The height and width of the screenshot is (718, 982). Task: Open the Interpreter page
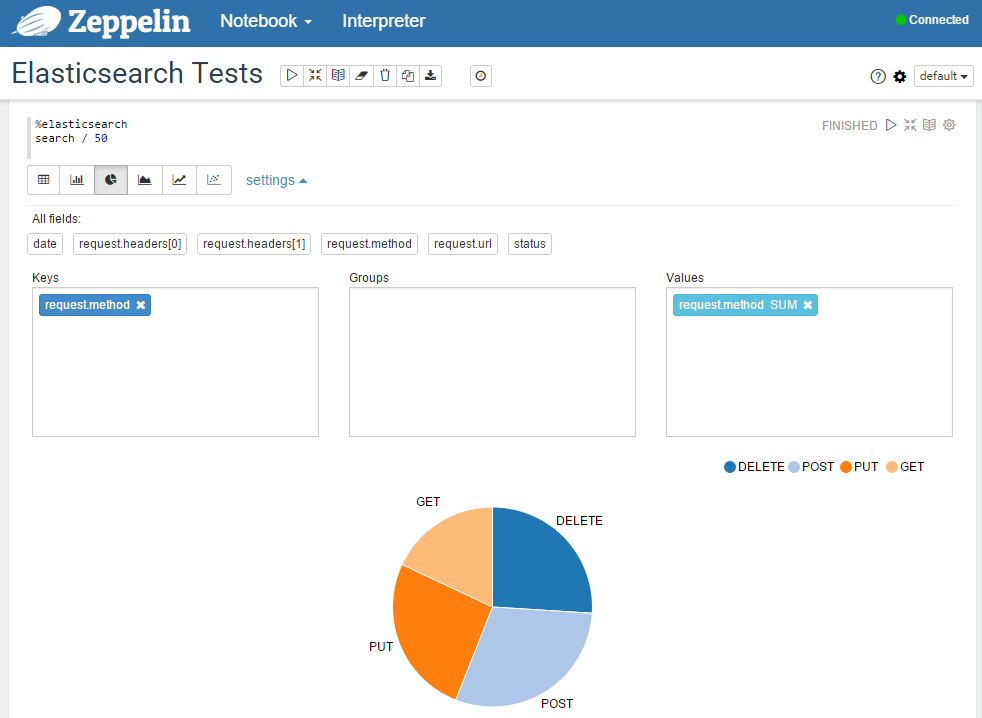pyautogui.click(x=383, y=21)
